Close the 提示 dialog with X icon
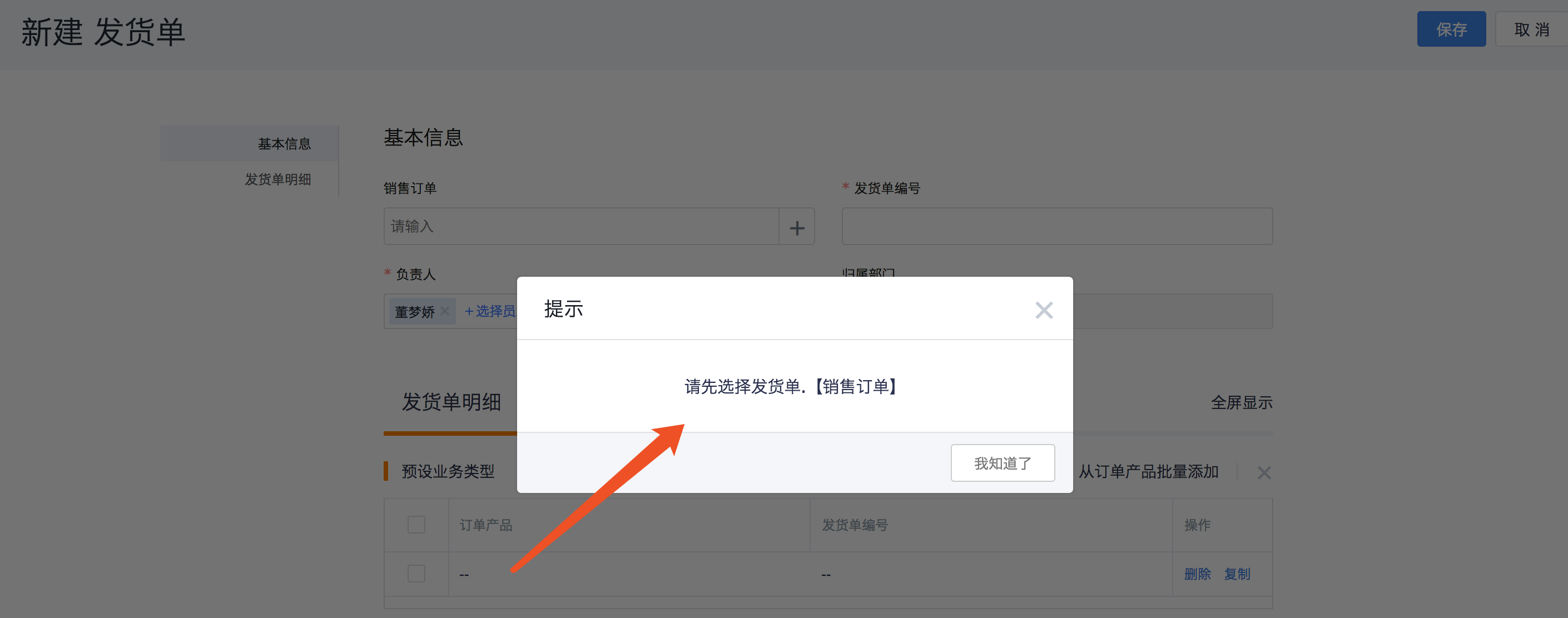Screen dimensions: 1568x618 1044,310
